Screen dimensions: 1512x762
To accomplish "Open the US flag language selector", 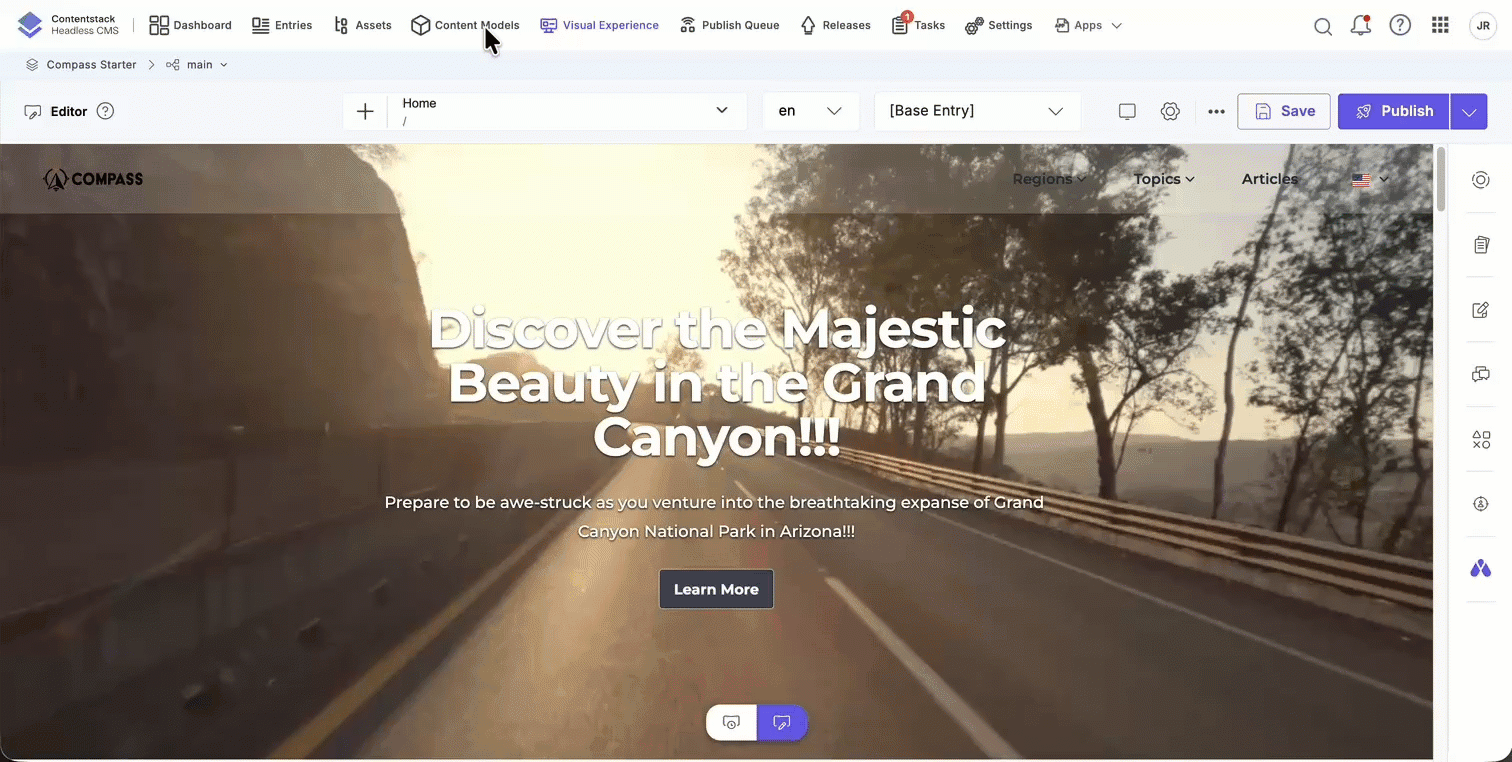I will tap(1370, 180).
